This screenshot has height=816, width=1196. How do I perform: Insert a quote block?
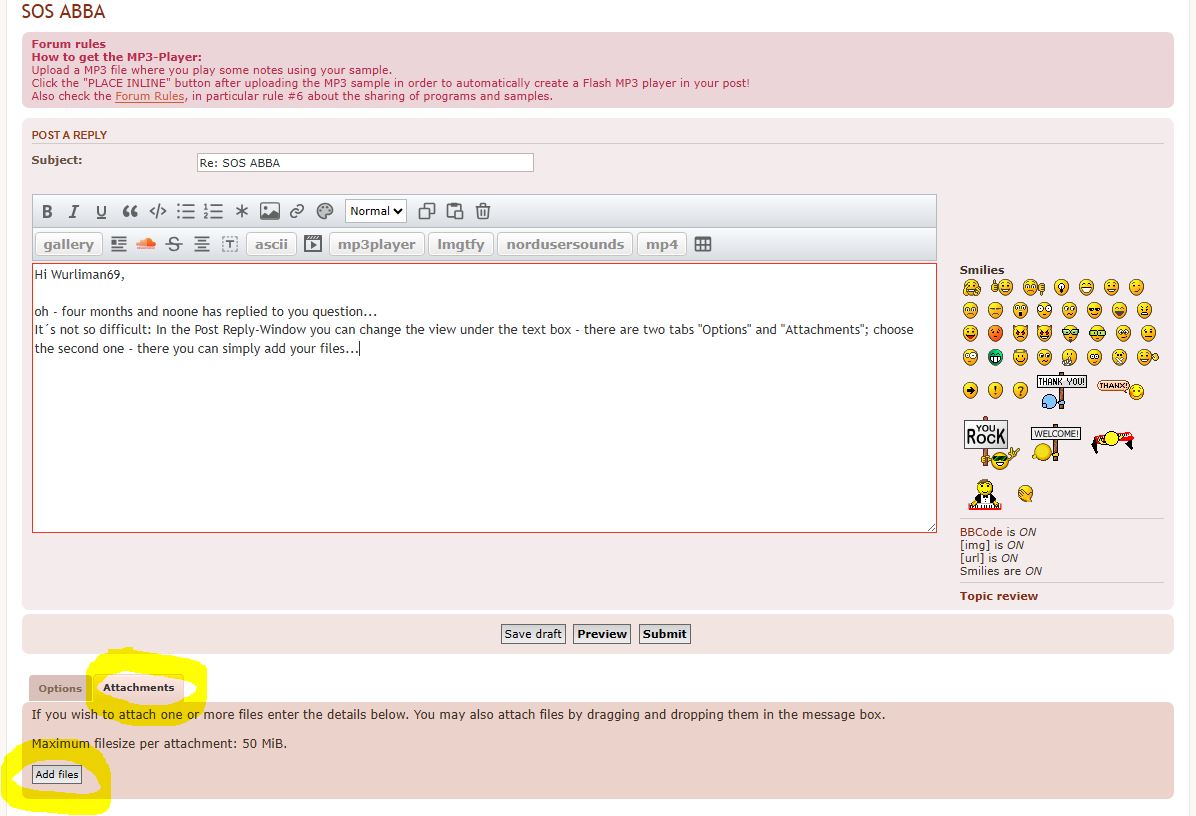click(x=128, y=211)
